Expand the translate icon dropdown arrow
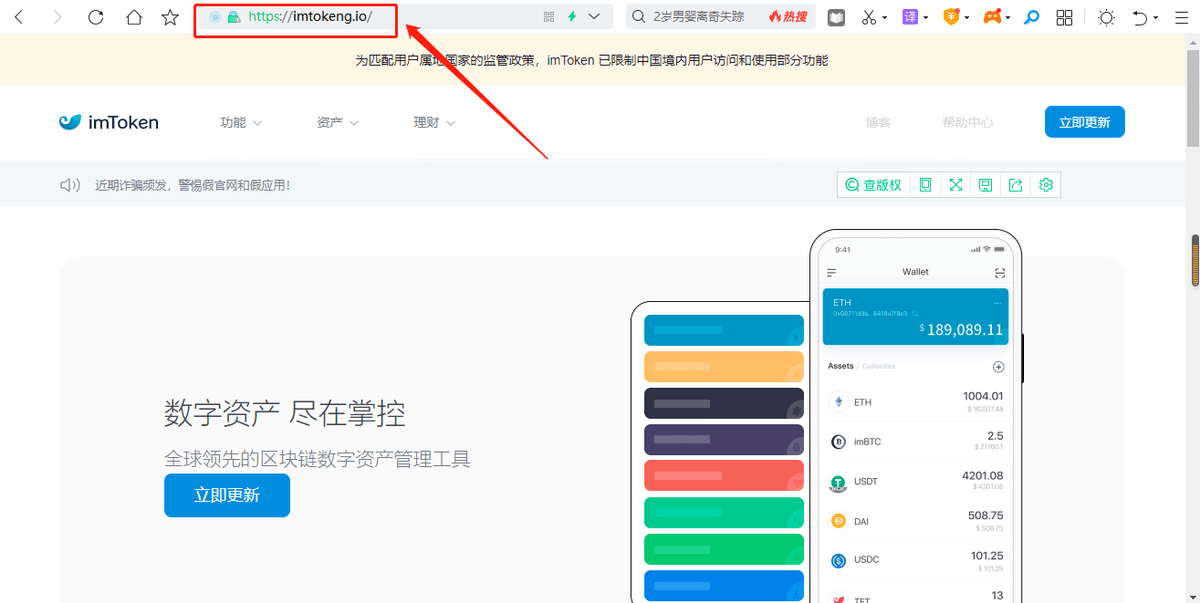 pyautogui.click(x=926, y=18)
